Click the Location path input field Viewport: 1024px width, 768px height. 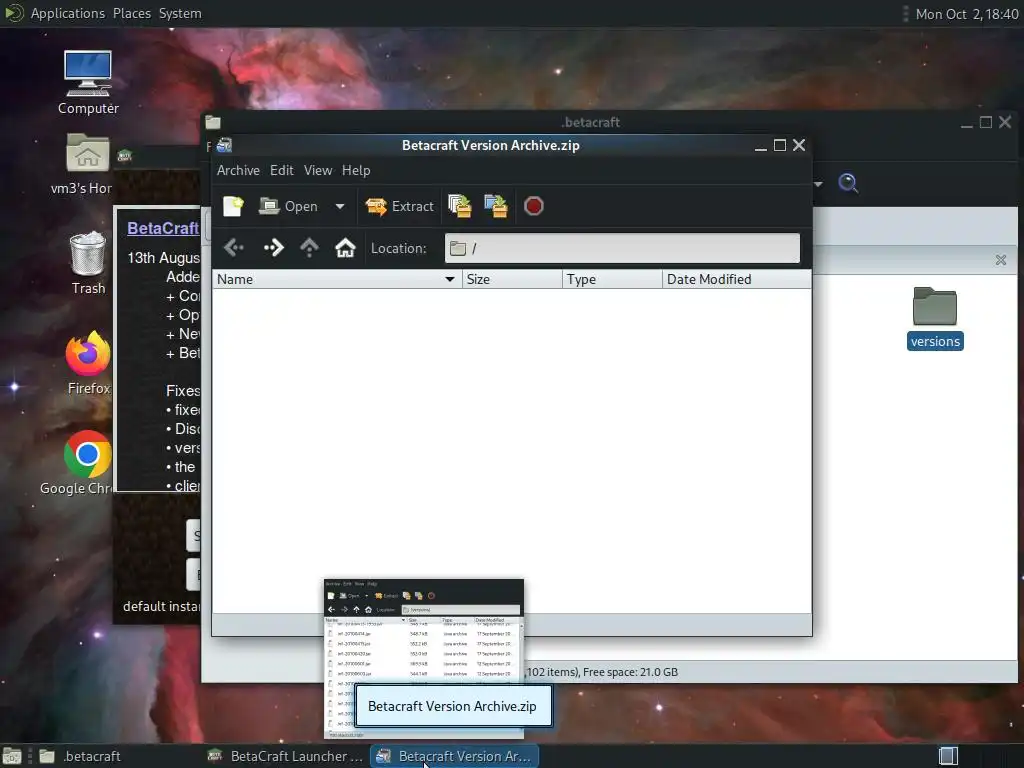coord(622,248)
